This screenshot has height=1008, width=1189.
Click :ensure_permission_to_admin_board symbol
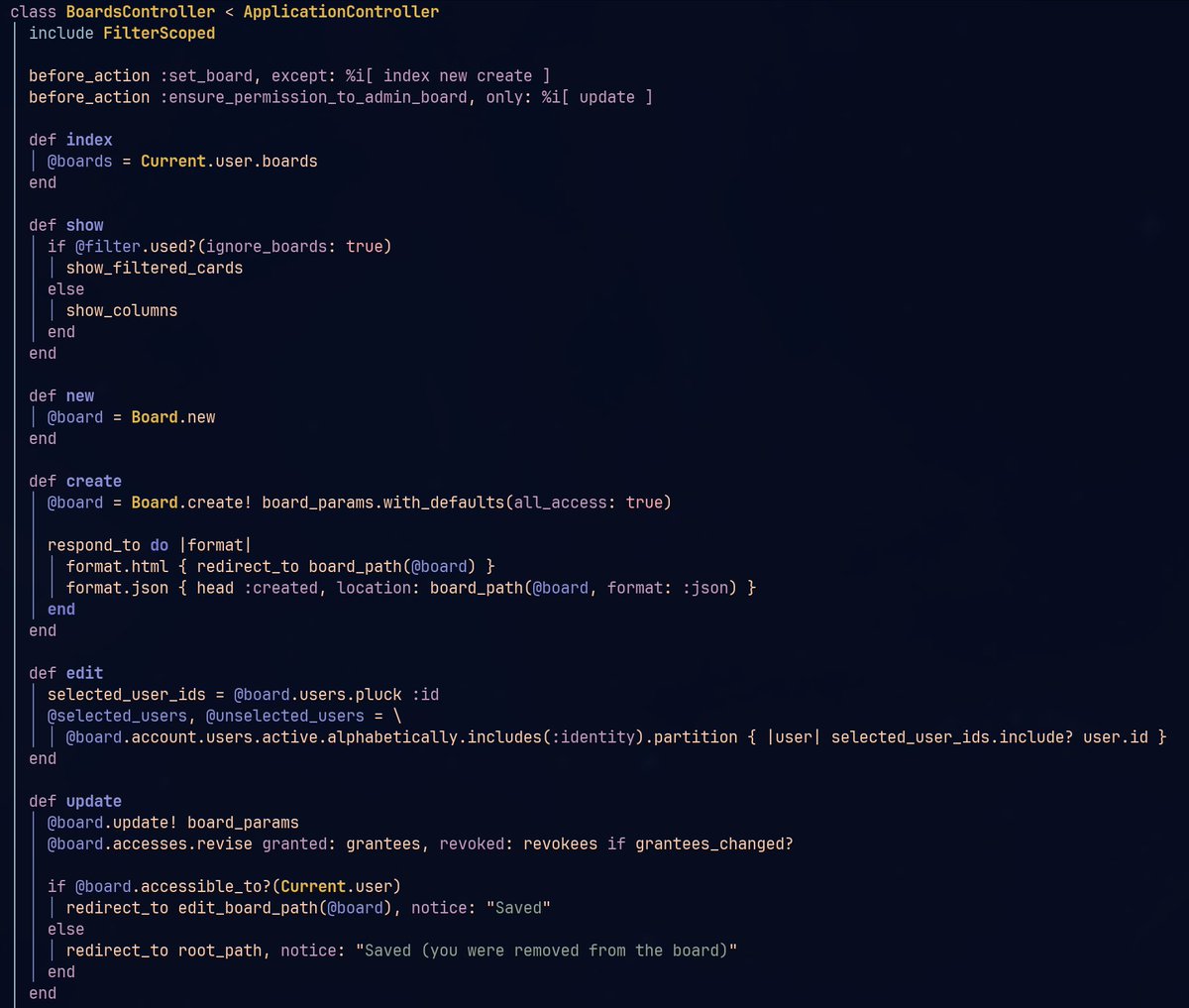[x=313, y=97]
